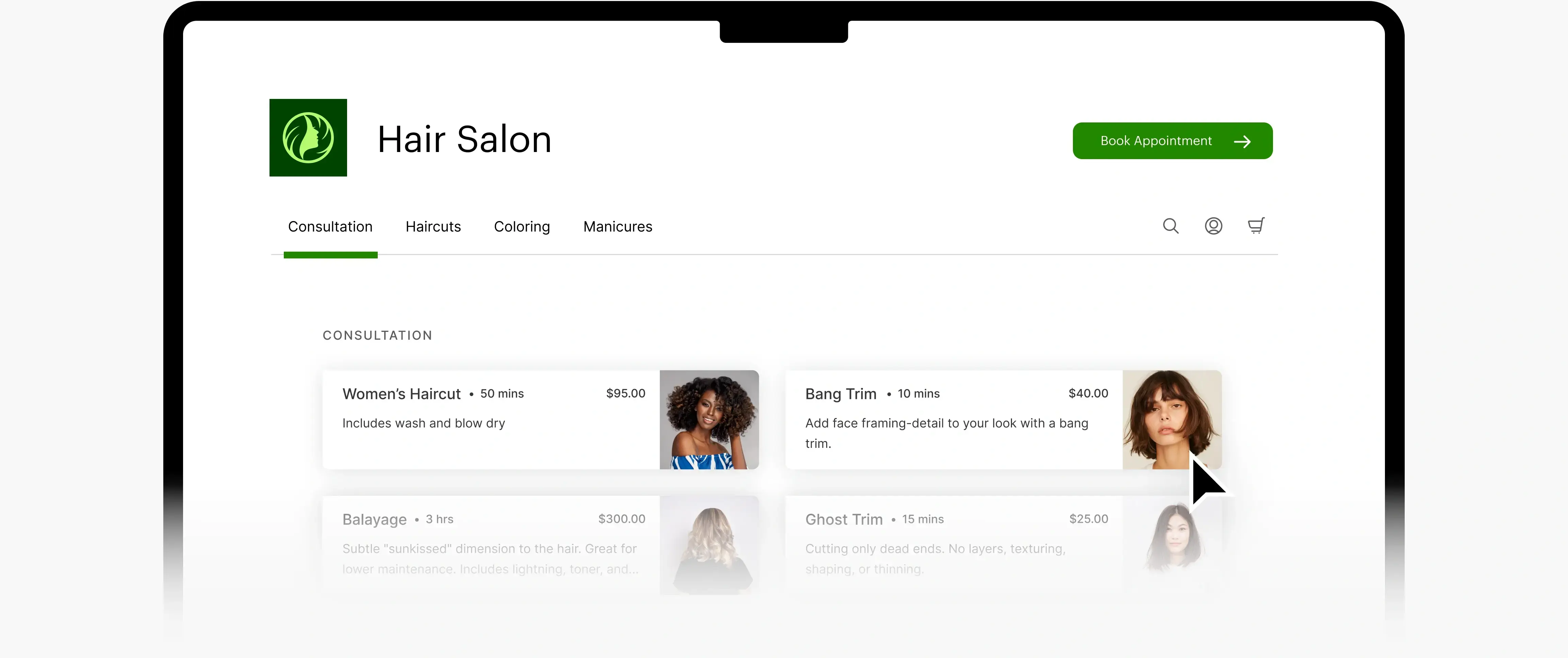Click the 10 mins duration label
Screen dimensions: 1568x658
918,394
